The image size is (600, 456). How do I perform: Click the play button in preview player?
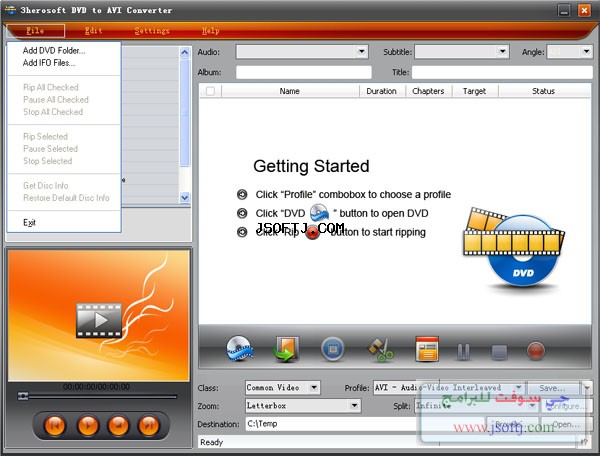(x=88, y=425)
